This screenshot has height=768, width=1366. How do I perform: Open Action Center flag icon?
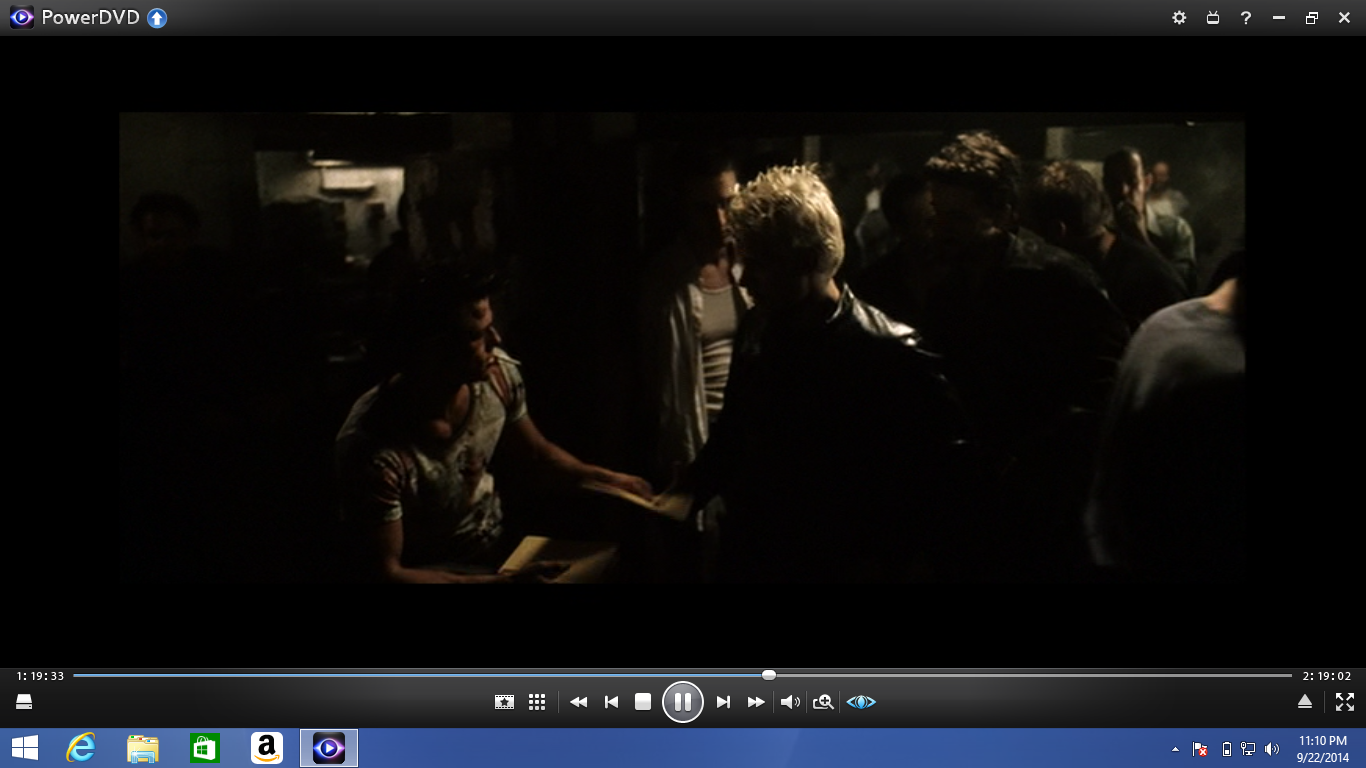click(x=1200, y=749)
